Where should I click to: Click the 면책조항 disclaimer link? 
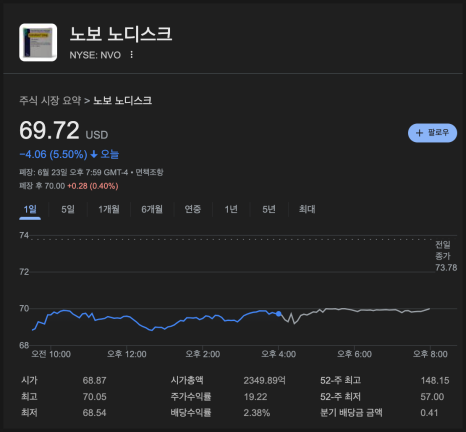149,172
